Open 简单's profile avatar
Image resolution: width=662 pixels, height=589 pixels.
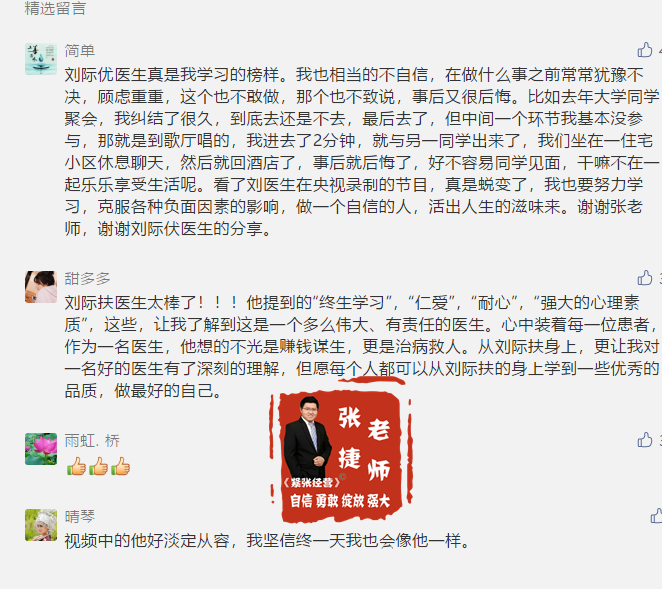pyautogui.click(x=41, y=59)
